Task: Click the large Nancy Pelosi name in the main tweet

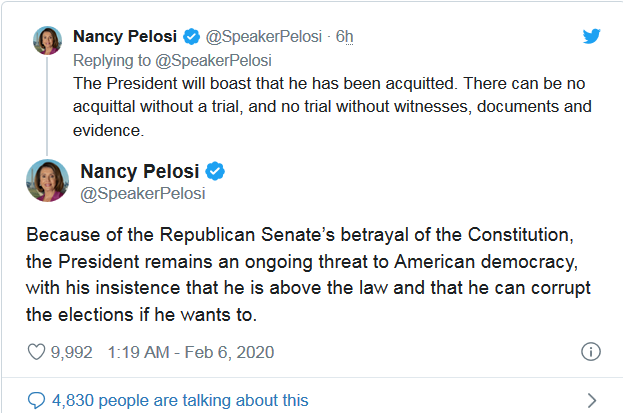Action: 139,170
